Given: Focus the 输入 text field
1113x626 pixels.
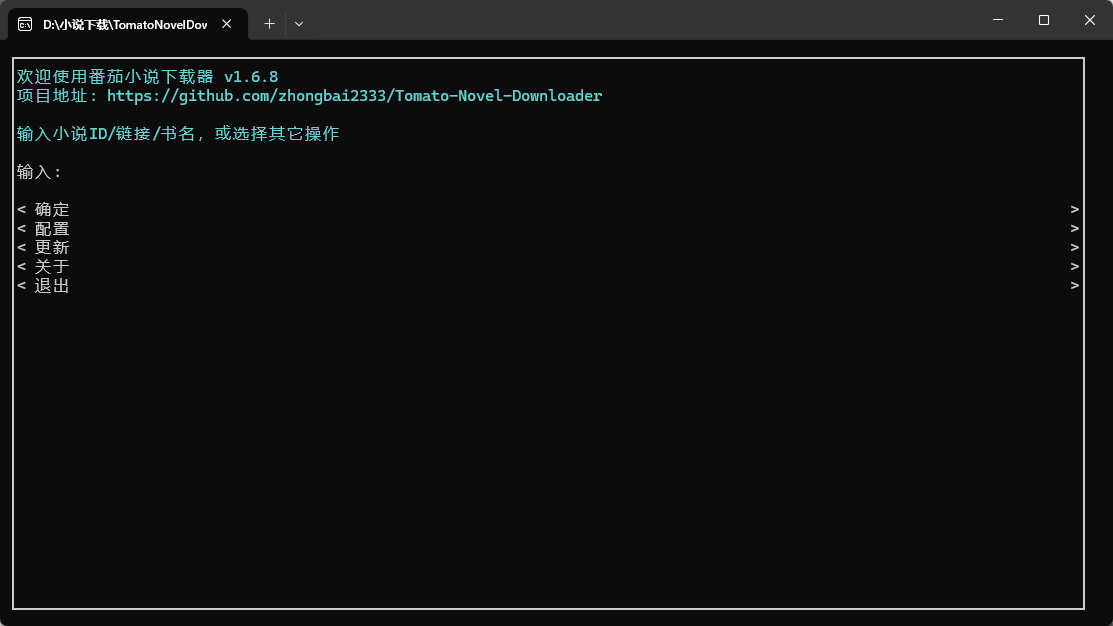Looking at the screenshot, I should [548, 172].
